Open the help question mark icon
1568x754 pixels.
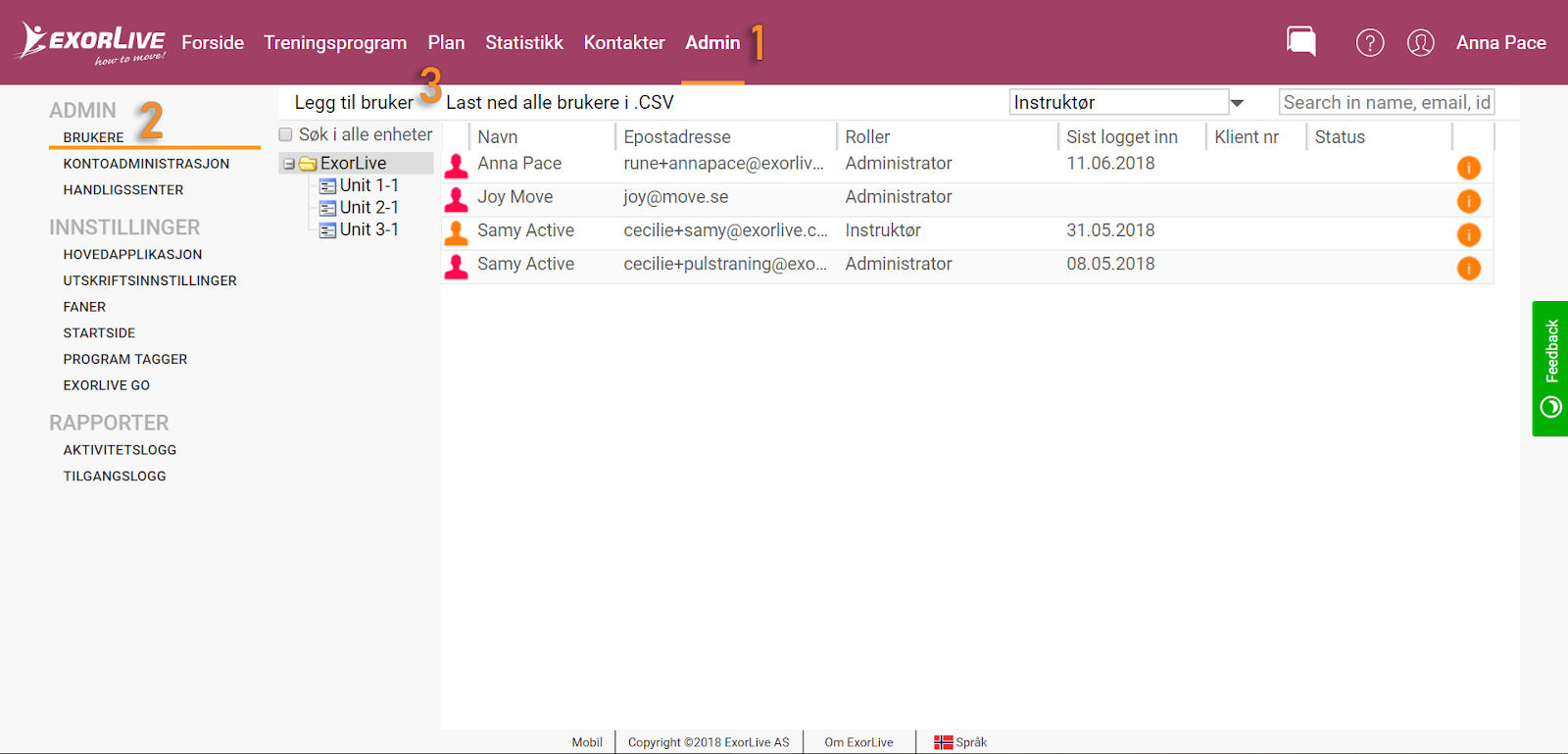1370,42
